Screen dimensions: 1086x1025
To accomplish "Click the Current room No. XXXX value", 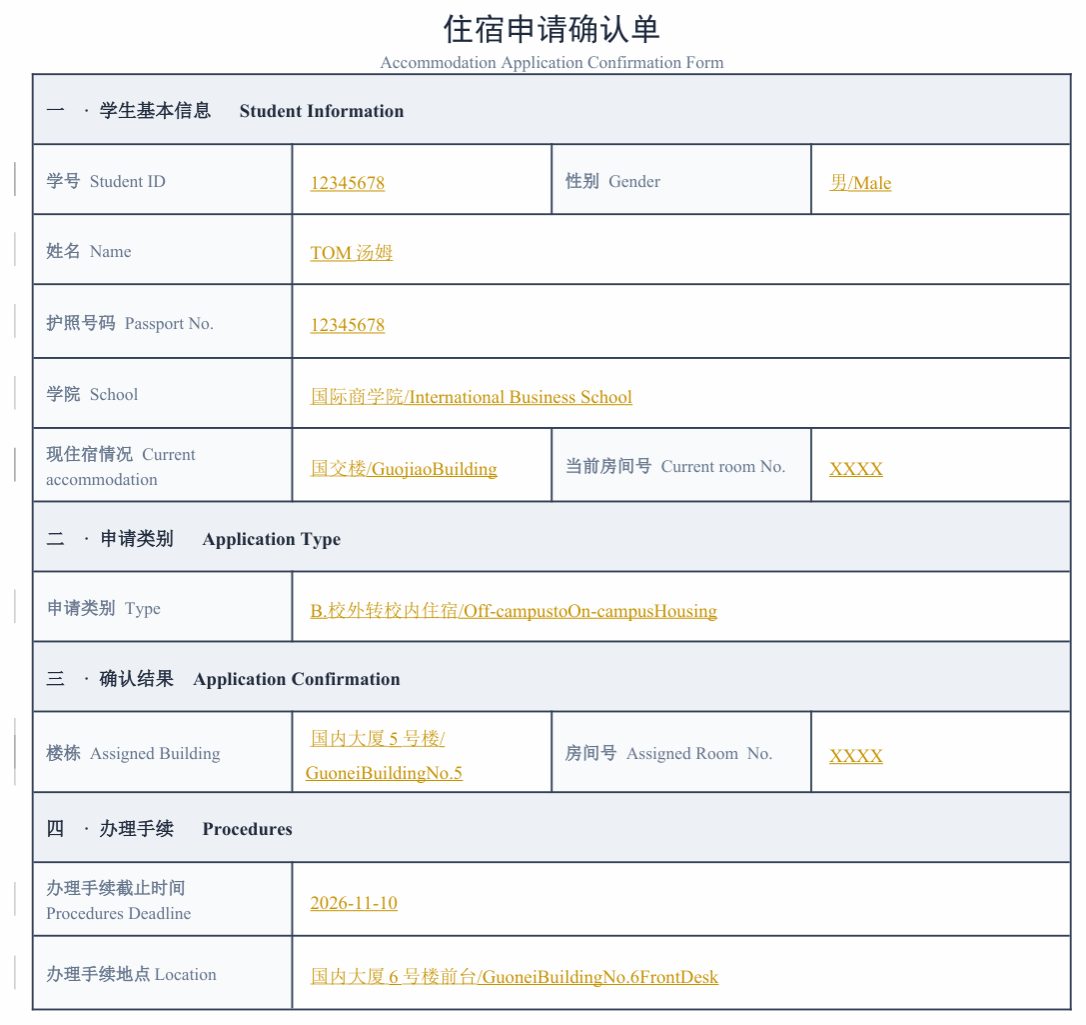I will [856, 469].
